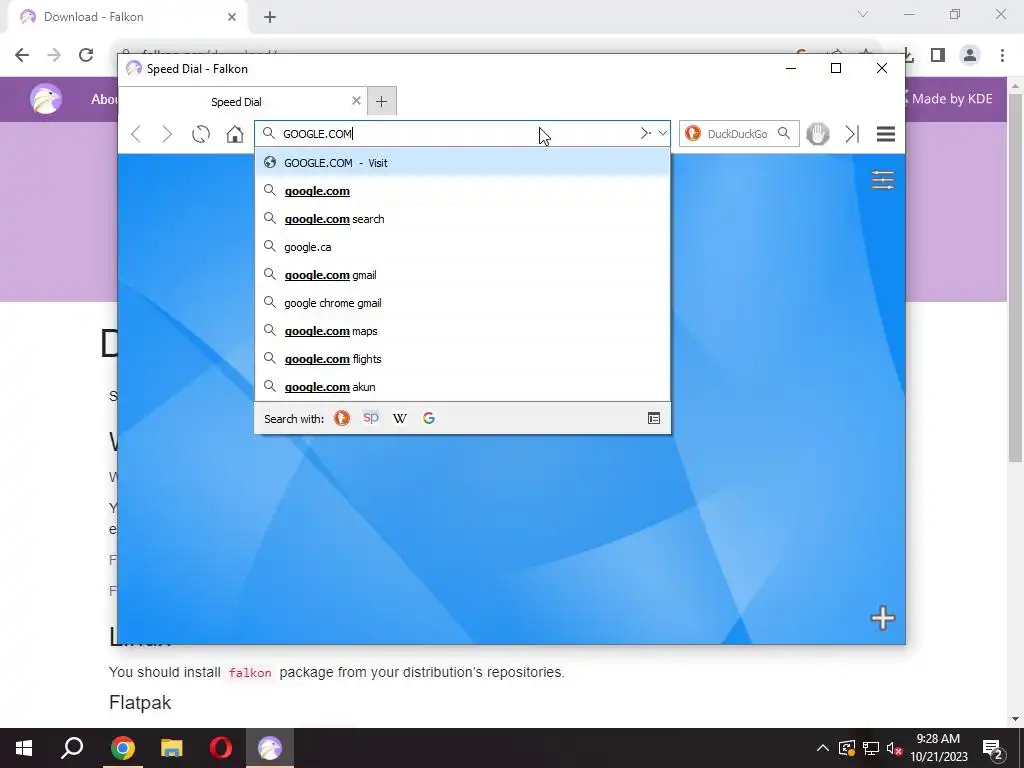Launch Opera from taskbar
1024x768 pixels.
[x=221, y=748]
